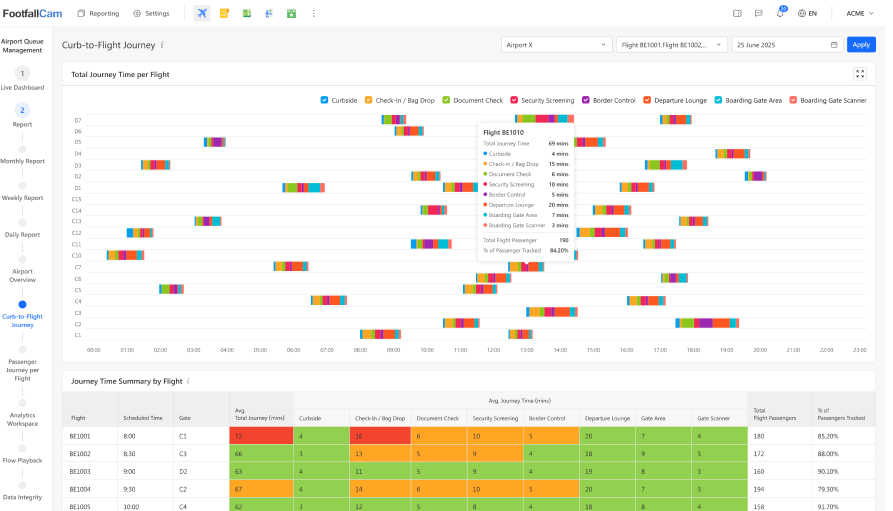Open the Airport X dropdown

556,45
